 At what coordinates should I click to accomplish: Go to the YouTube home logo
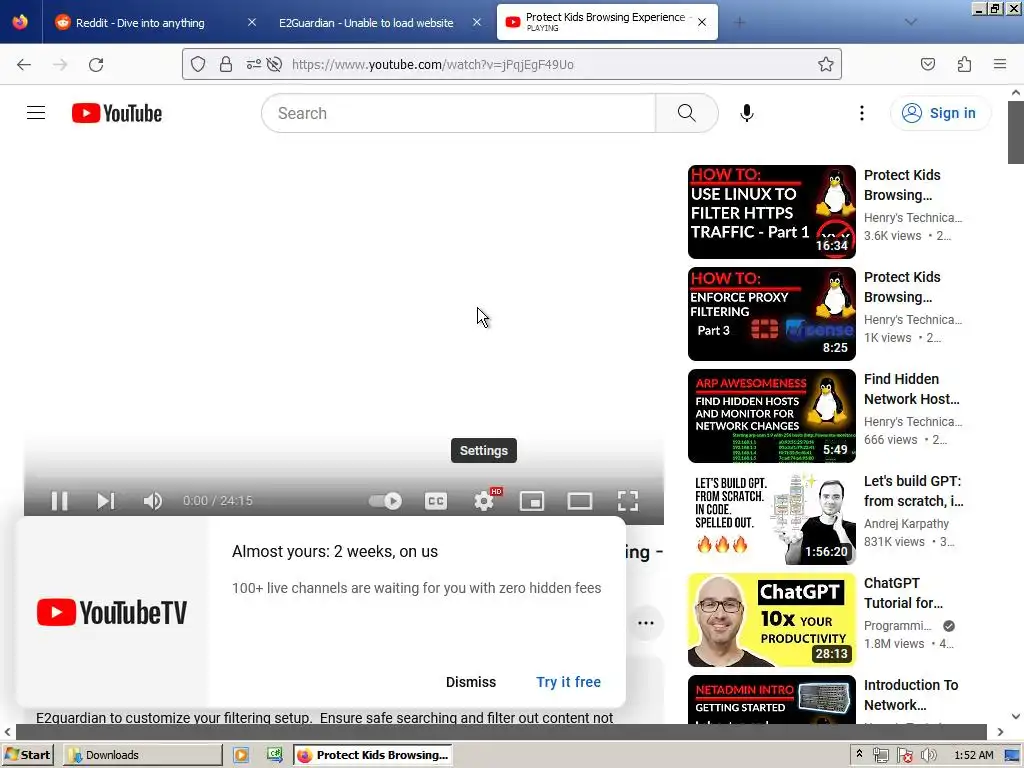[x=117, y=113]
